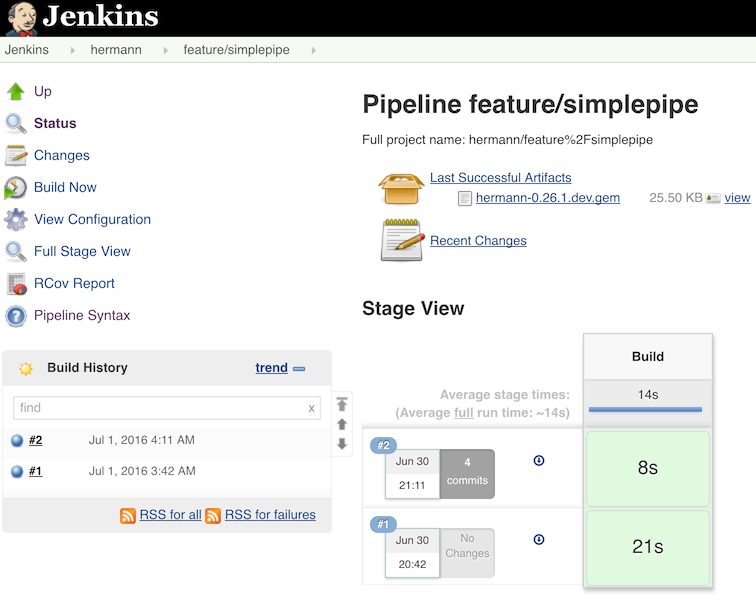Select Changes in the sidebar menu
This screenshot has height=607, width=756.
[61, 155]
